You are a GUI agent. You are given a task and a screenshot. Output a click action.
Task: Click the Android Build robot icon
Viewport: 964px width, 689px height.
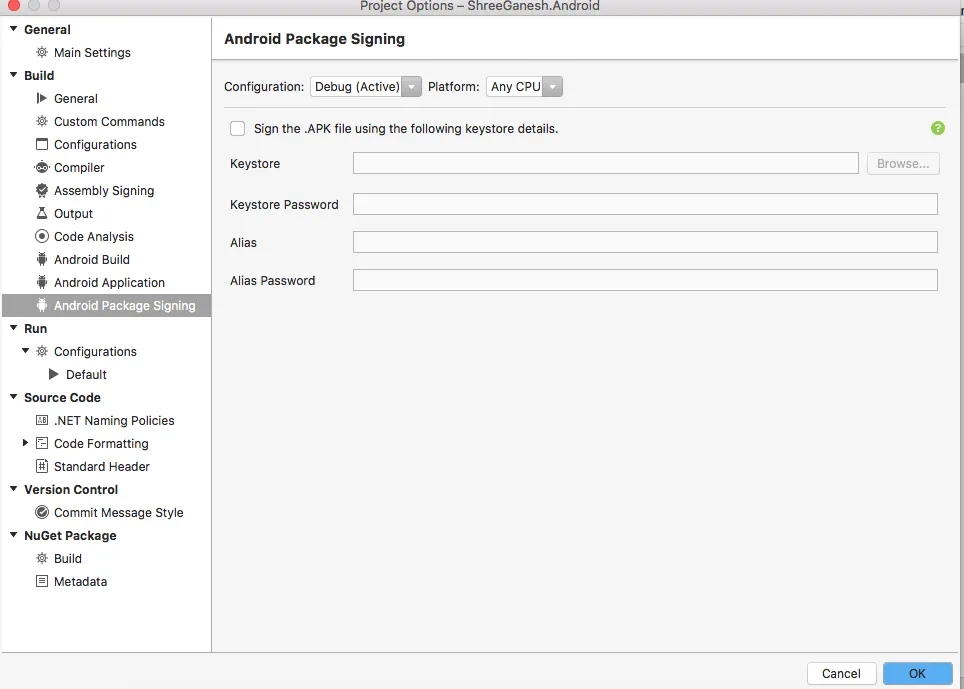coord(41,259)
